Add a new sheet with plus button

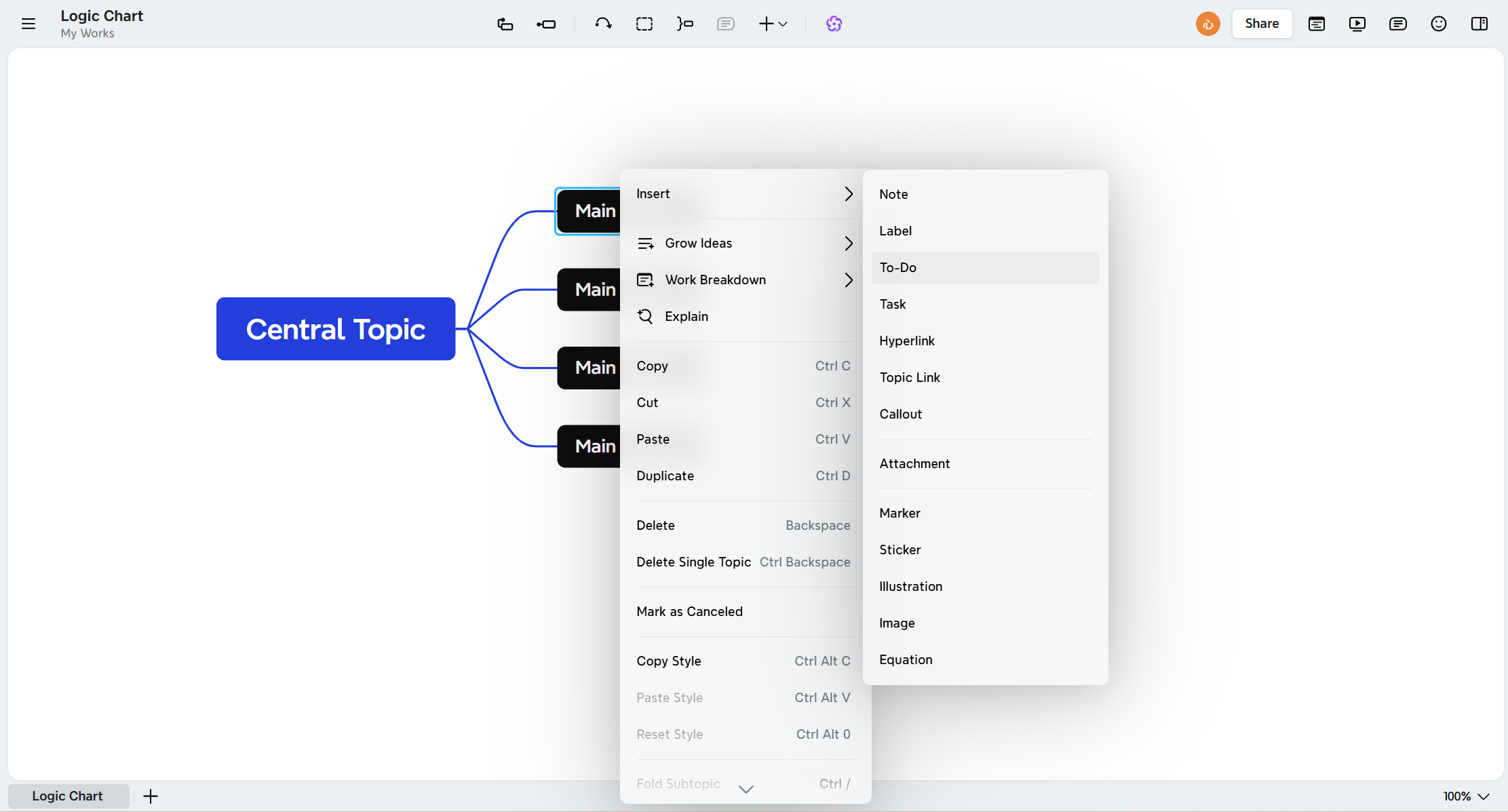(x=151, y=796)
